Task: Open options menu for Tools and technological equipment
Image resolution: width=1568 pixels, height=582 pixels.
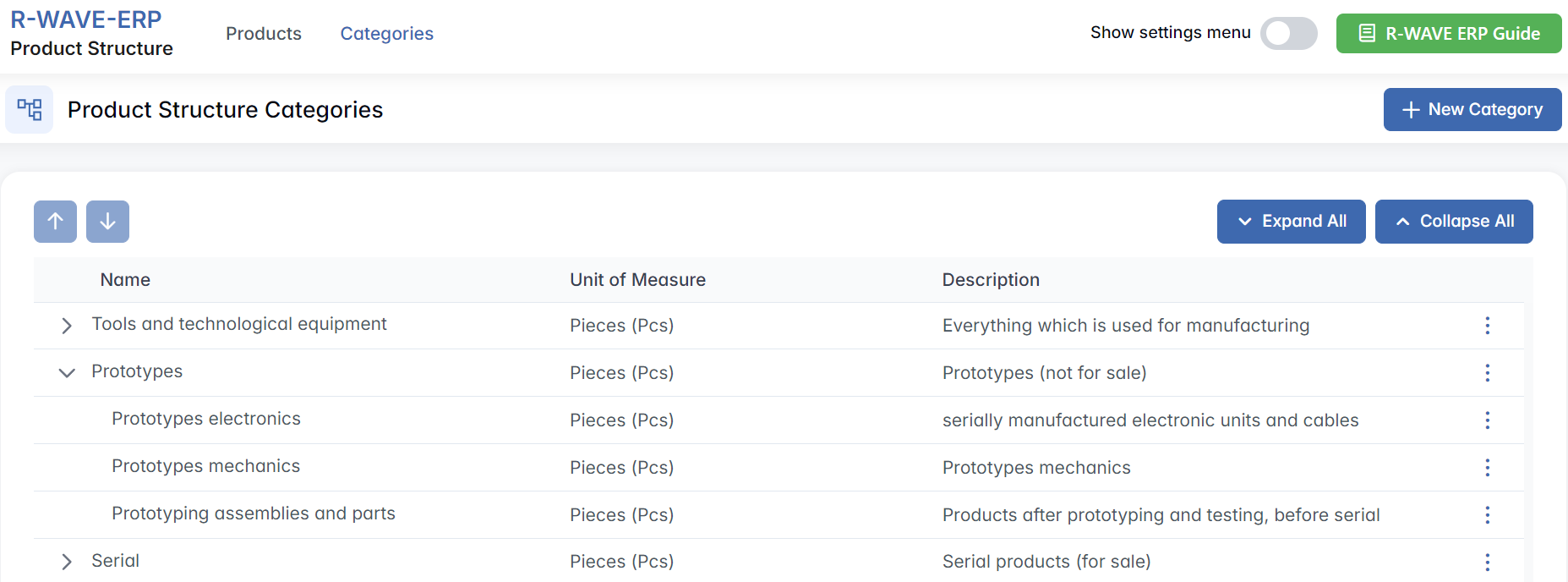Action: pos(1487,326)
